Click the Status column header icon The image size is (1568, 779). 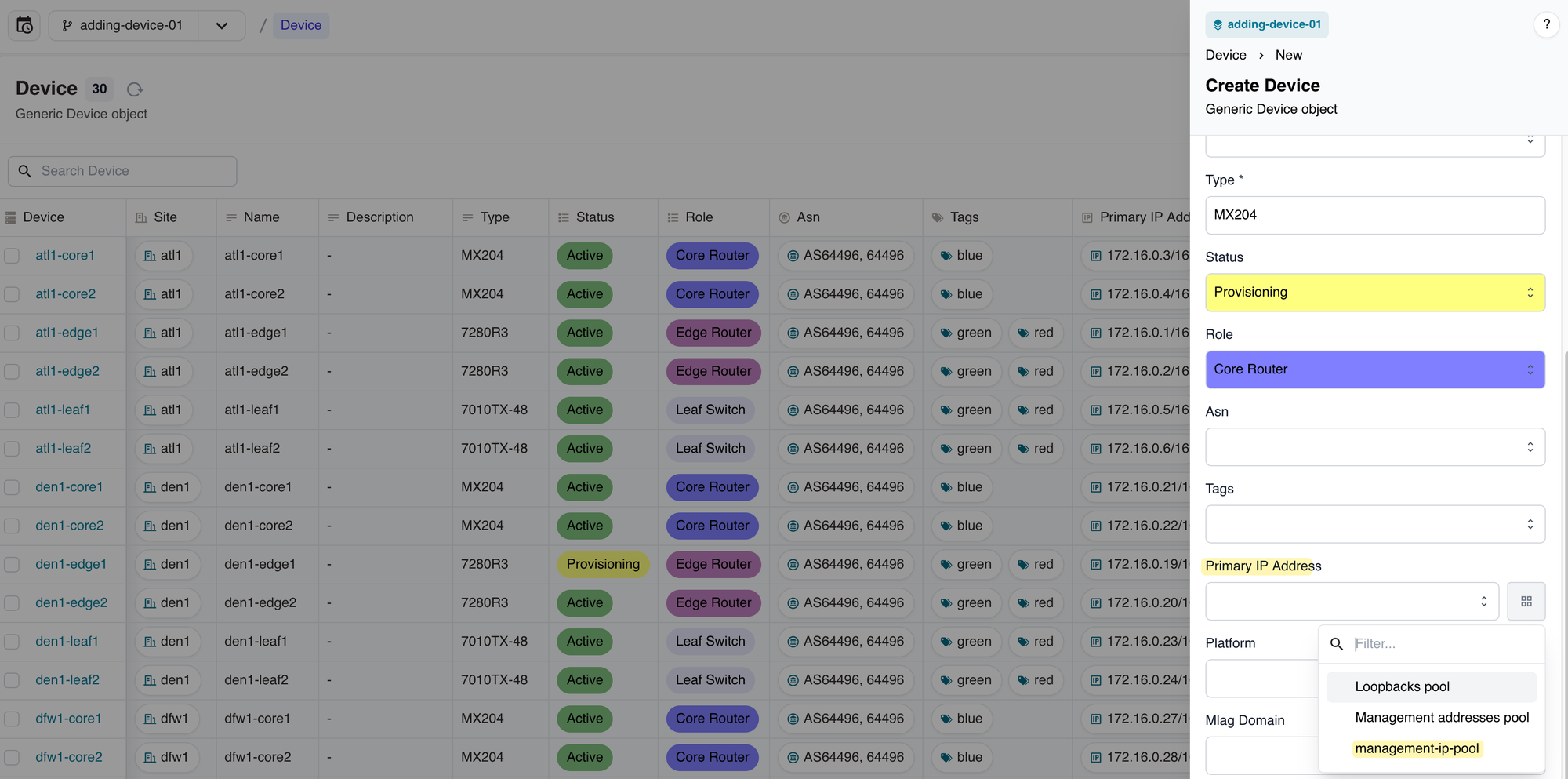(563, 217)
